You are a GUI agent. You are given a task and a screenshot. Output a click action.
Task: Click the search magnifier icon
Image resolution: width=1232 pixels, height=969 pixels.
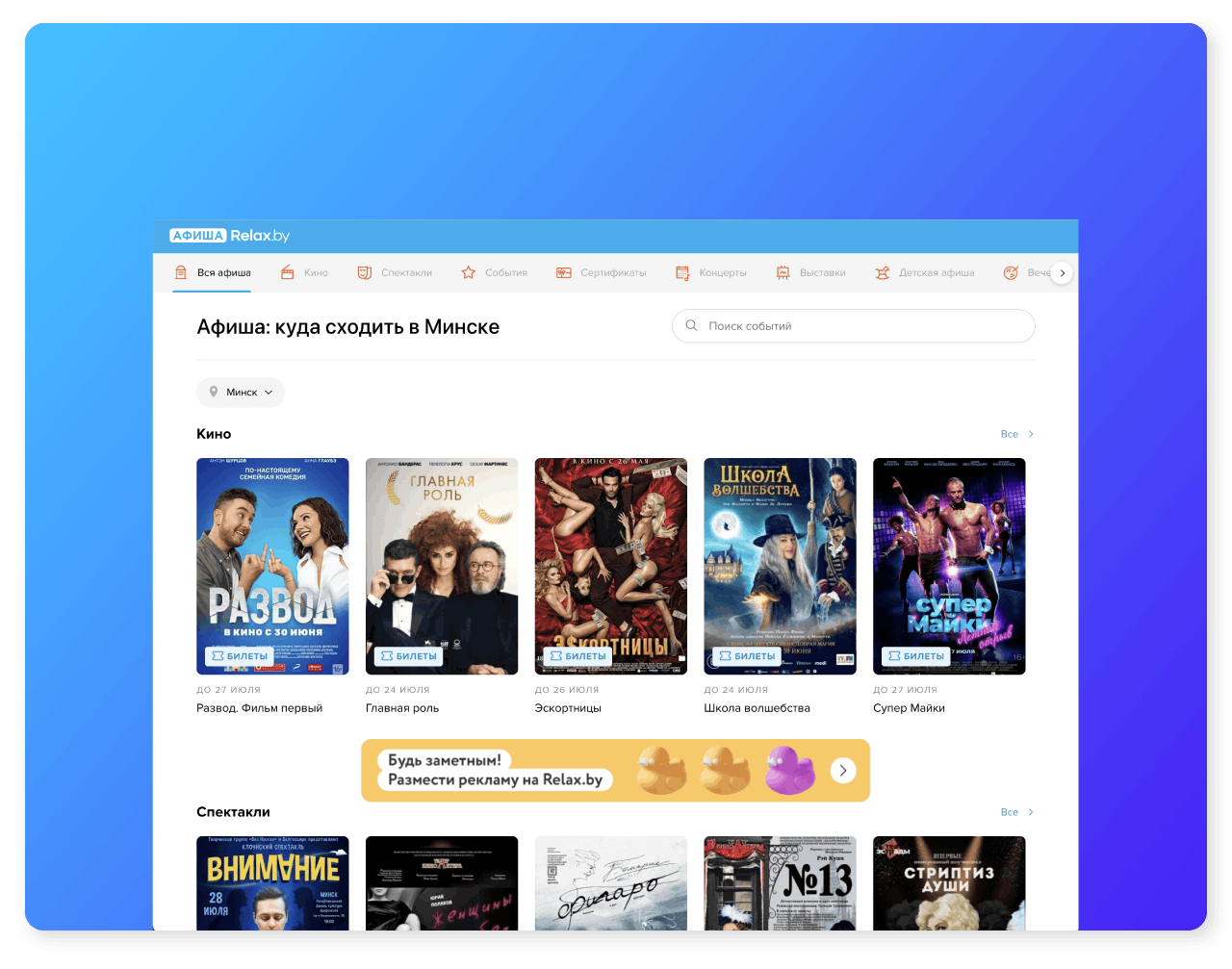coord(691,325)
